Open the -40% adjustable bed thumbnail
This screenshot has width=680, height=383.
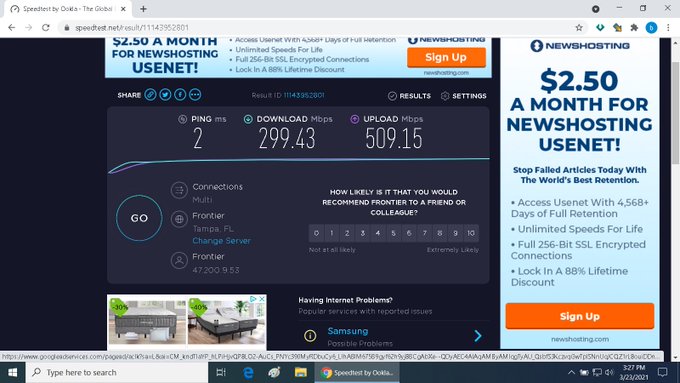click(x=226, y=322)
